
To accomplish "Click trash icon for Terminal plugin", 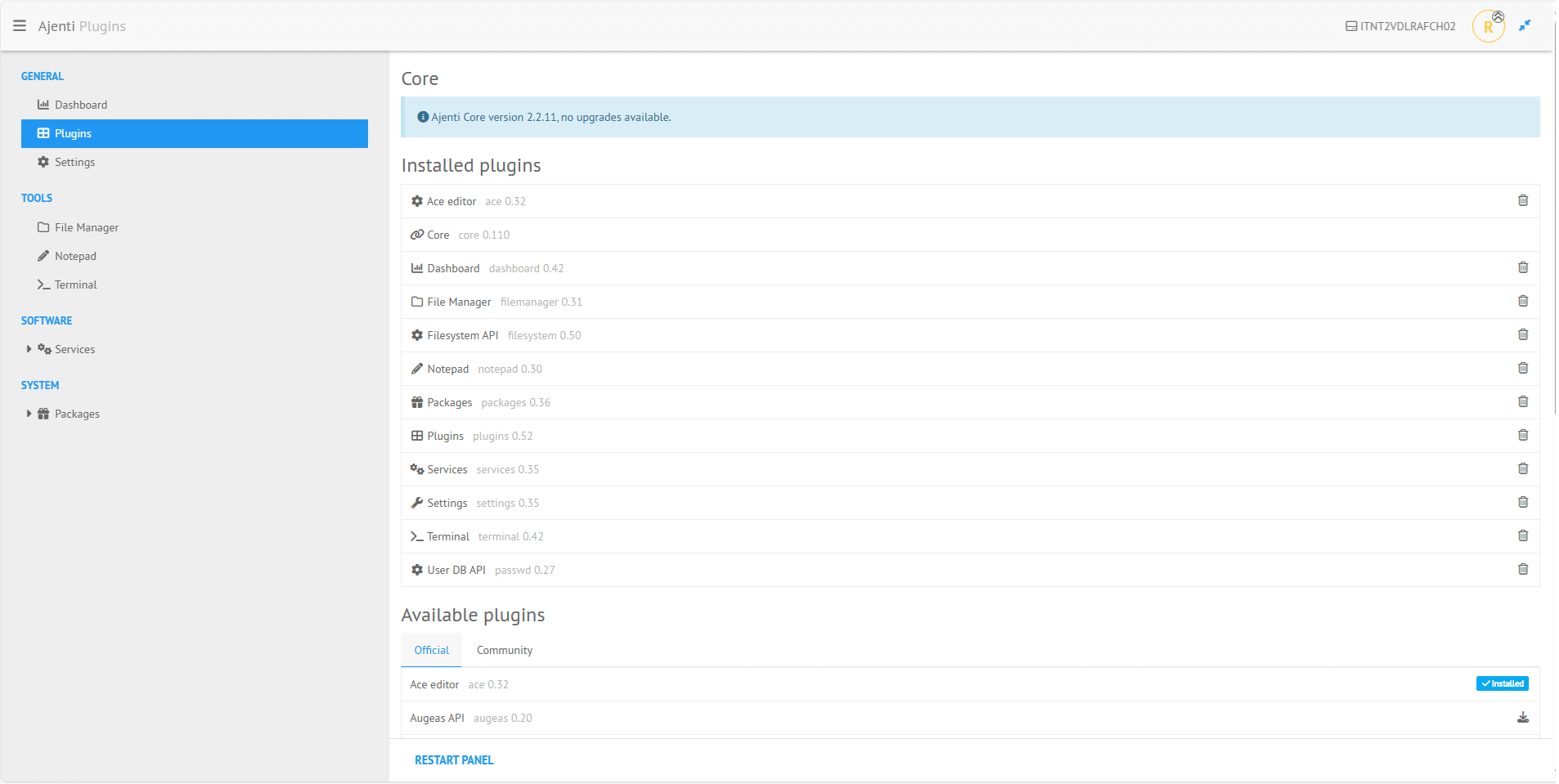I will tap(1522, 536).
